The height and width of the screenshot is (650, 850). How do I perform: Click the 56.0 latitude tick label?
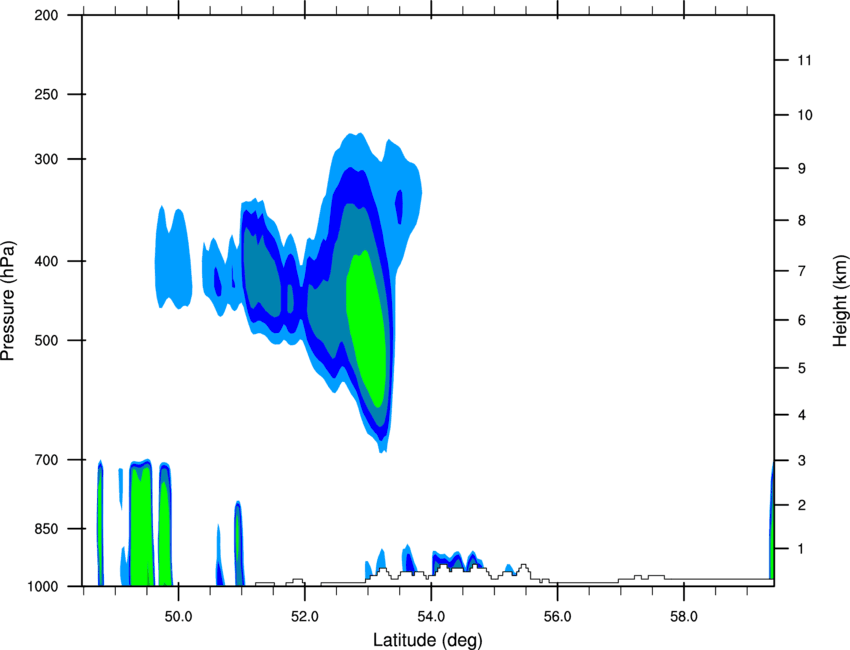(557, 617)
